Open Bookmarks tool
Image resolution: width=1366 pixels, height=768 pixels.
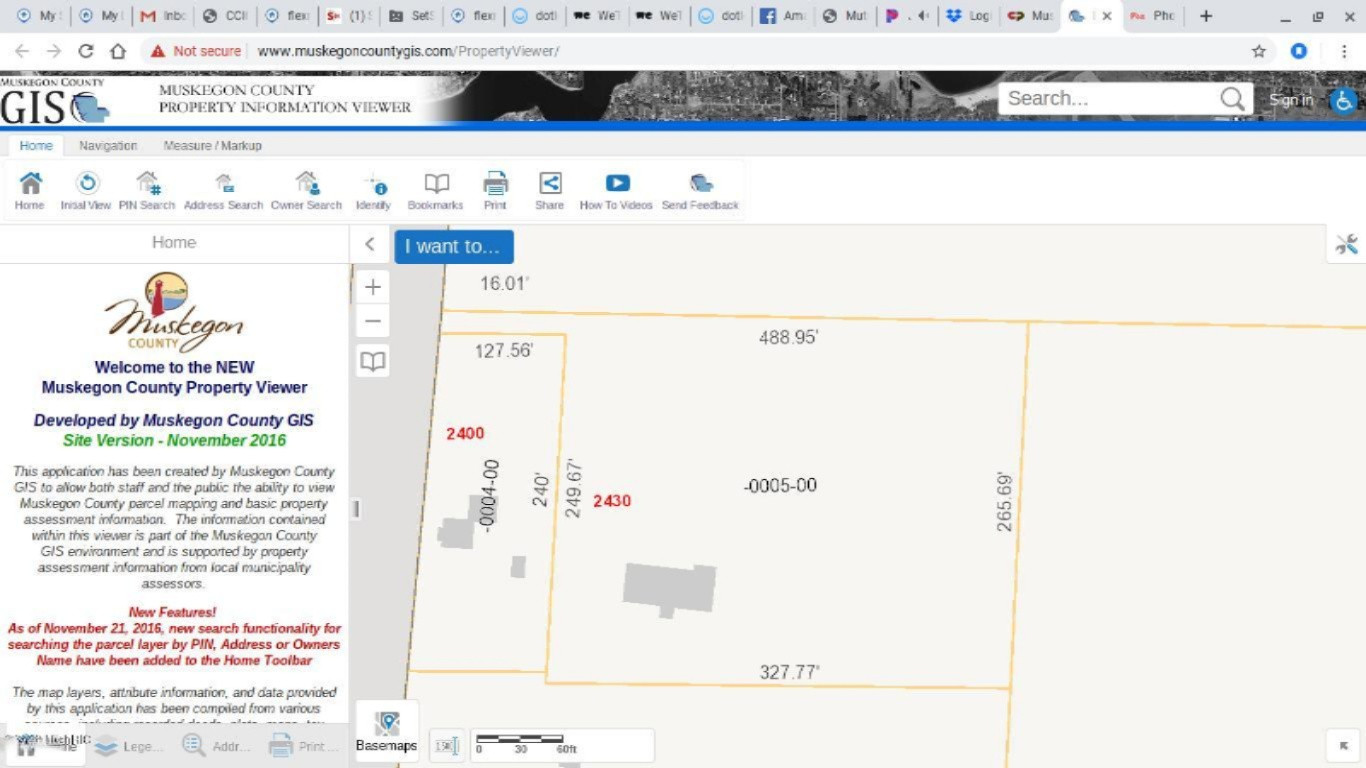pos(436,190)
